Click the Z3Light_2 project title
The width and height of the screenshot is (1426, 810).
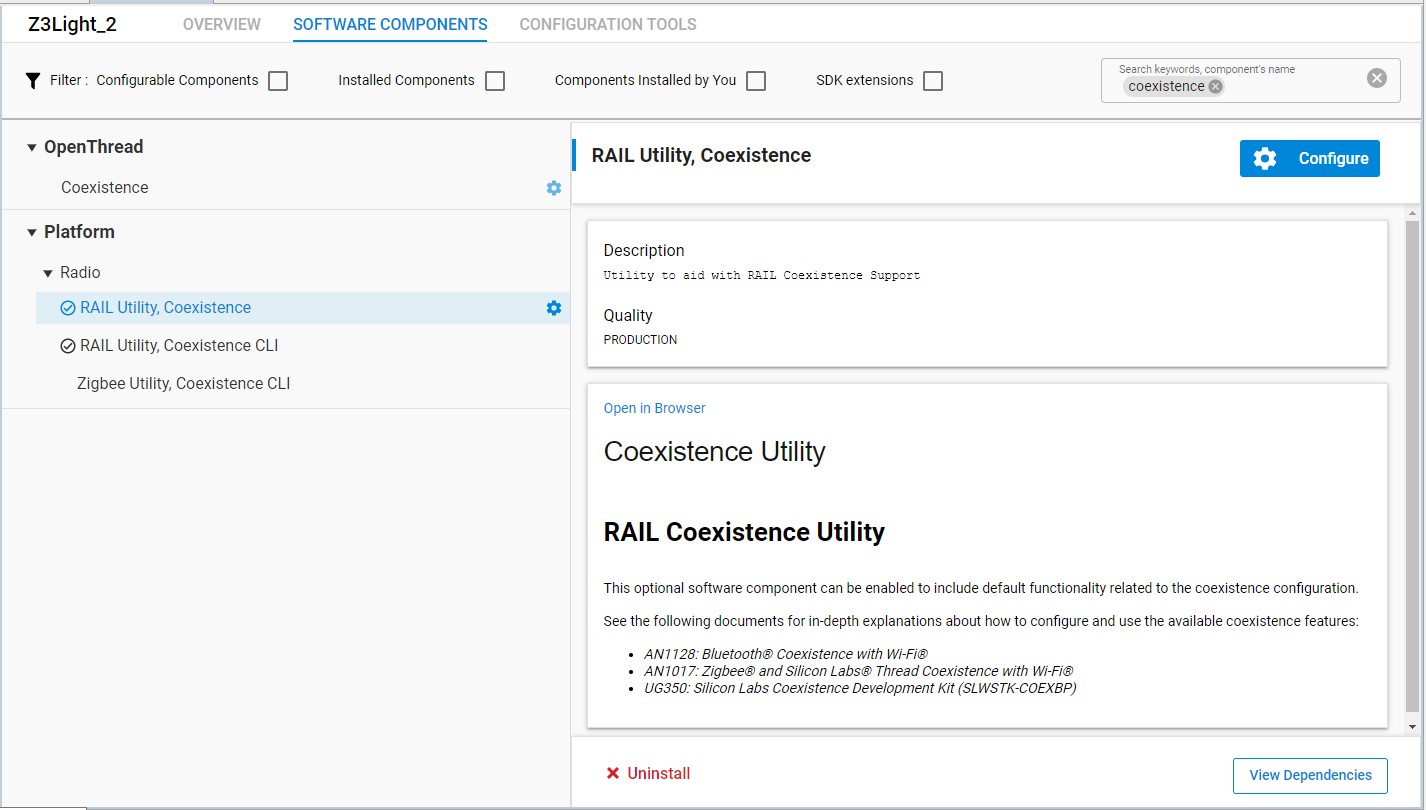click(x=72, y=25)
